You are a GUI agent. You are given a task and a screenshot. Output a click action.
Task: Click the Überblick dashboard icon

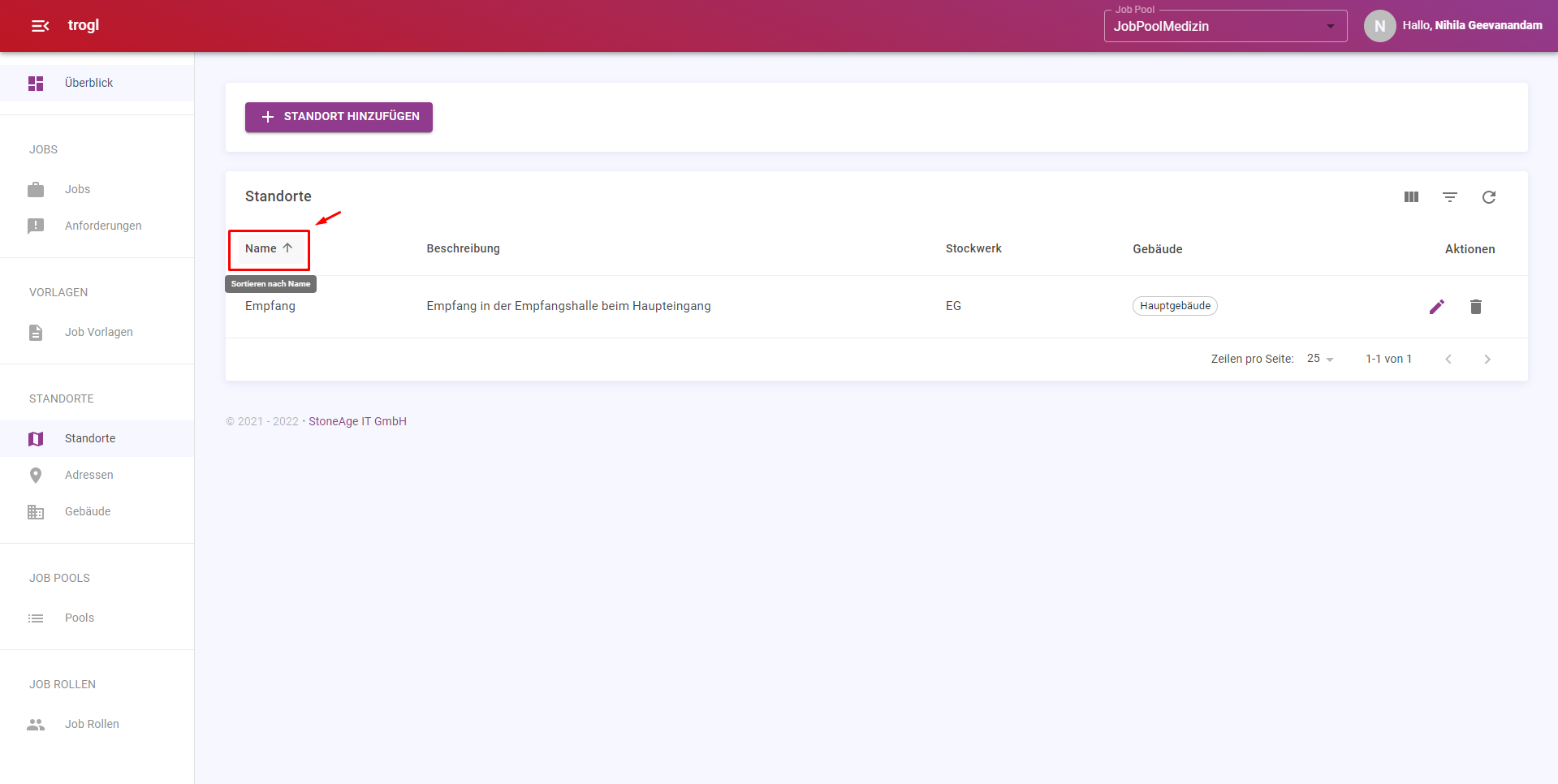tap(36, 83)
